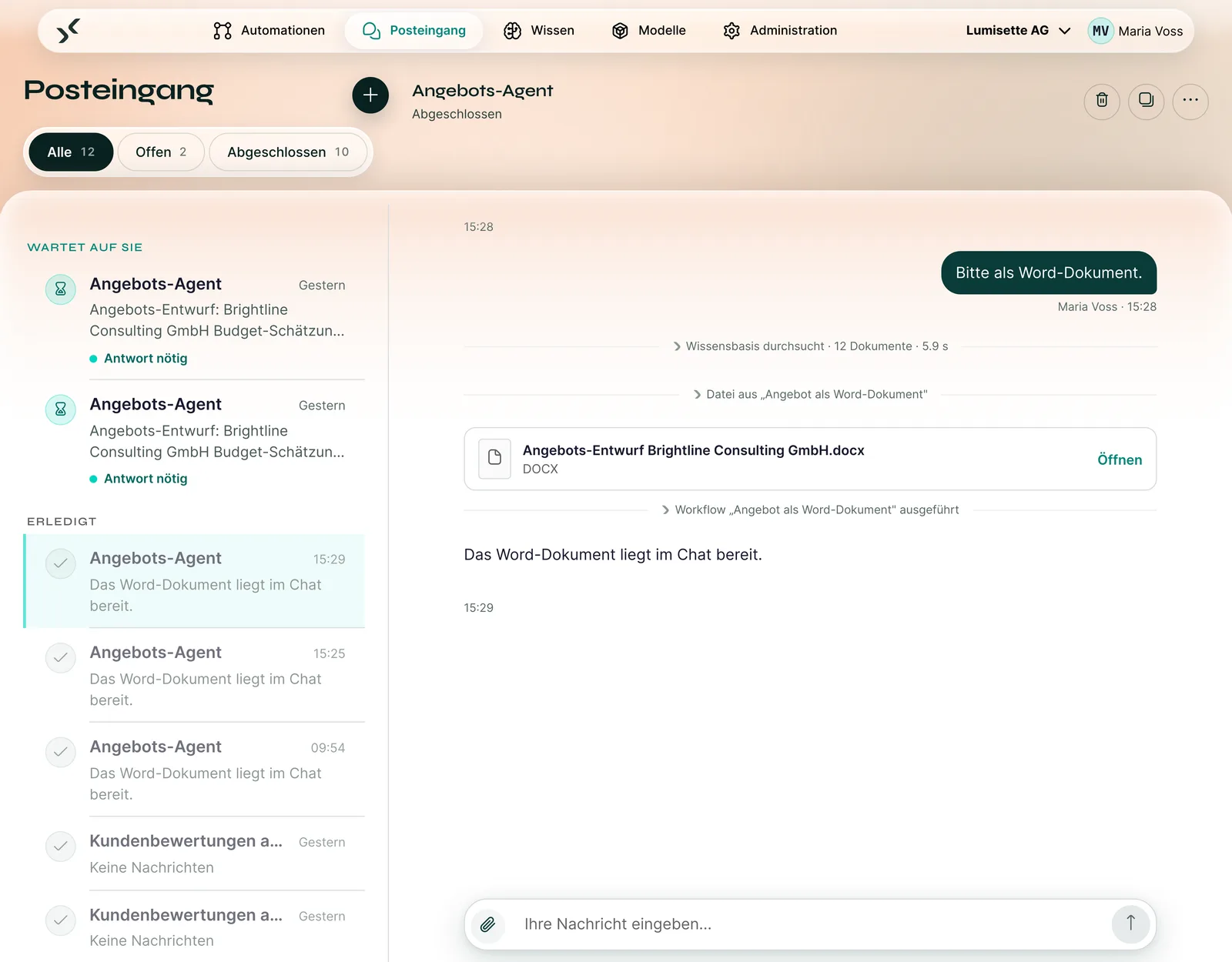This screenshot has height=962, width=1232.
Task: Filter the inbox by Offen
Action: (161, 152)
